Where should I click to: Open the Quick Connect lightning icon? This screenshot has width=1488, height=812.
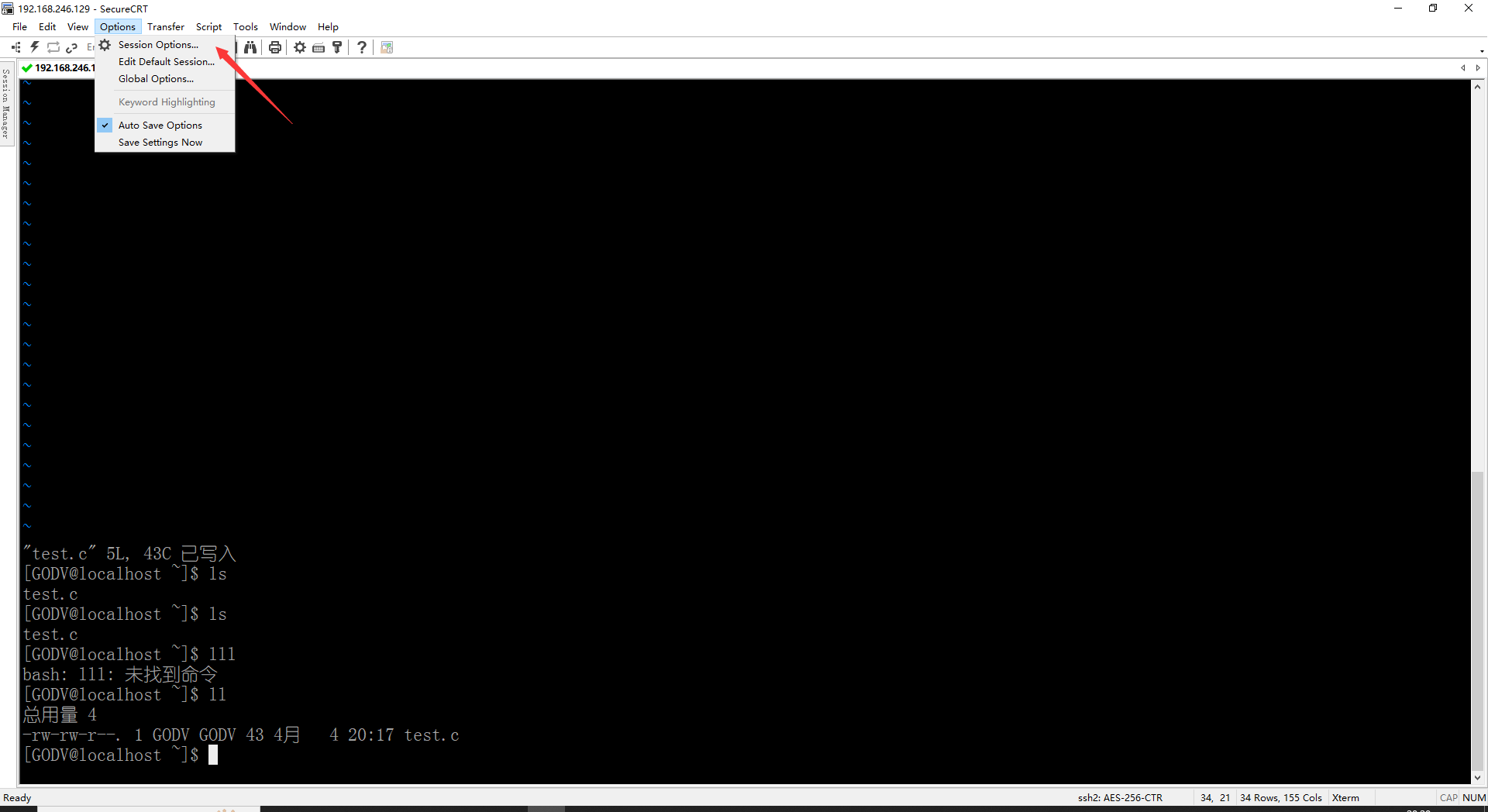click(x=34, y=46)
